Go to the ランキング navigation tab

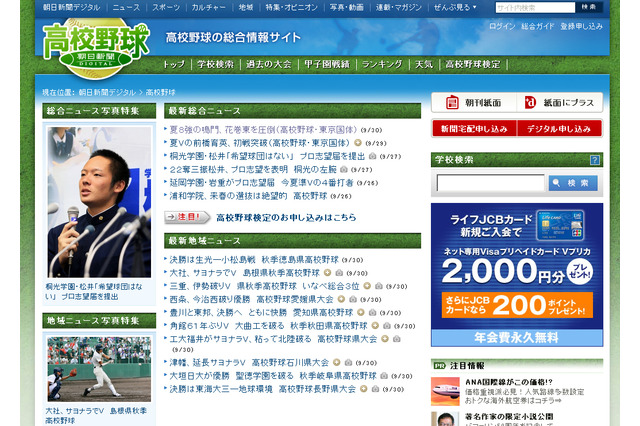pyautogui.click(x=381, y=64)
